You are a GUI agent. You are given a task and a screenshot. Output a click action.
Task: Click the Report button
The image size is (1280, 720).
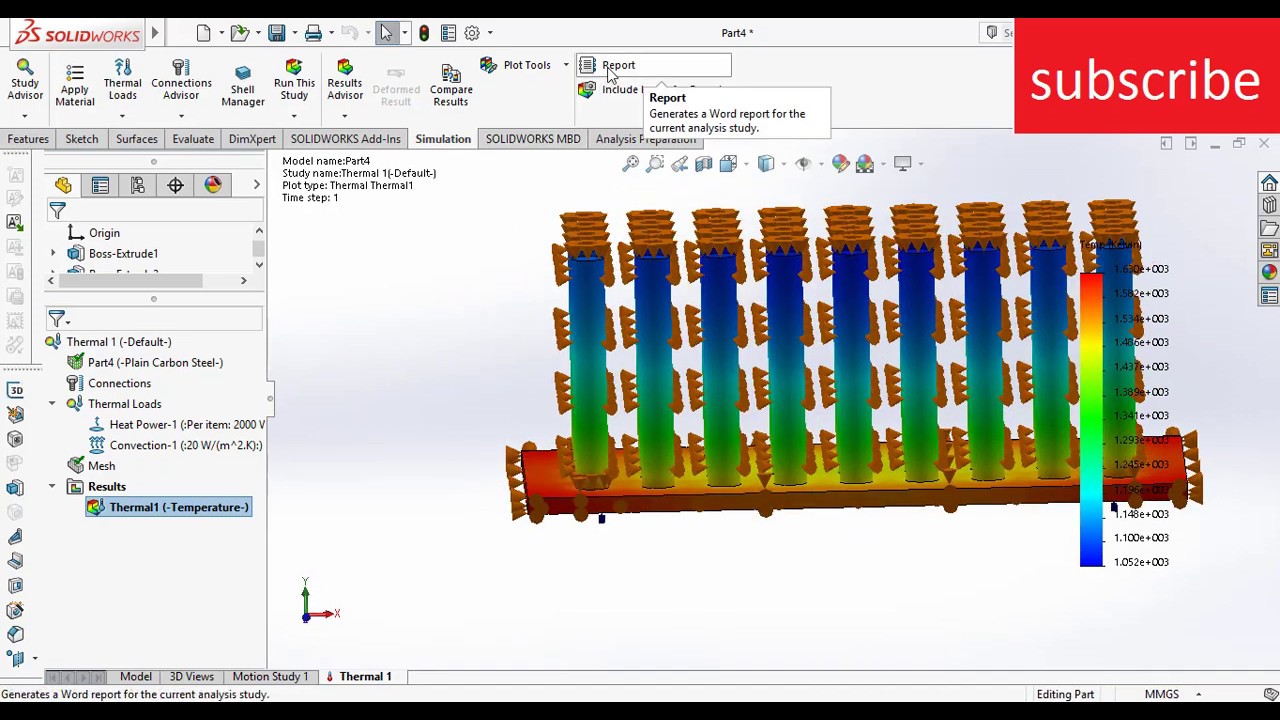(x=654, y=65)
